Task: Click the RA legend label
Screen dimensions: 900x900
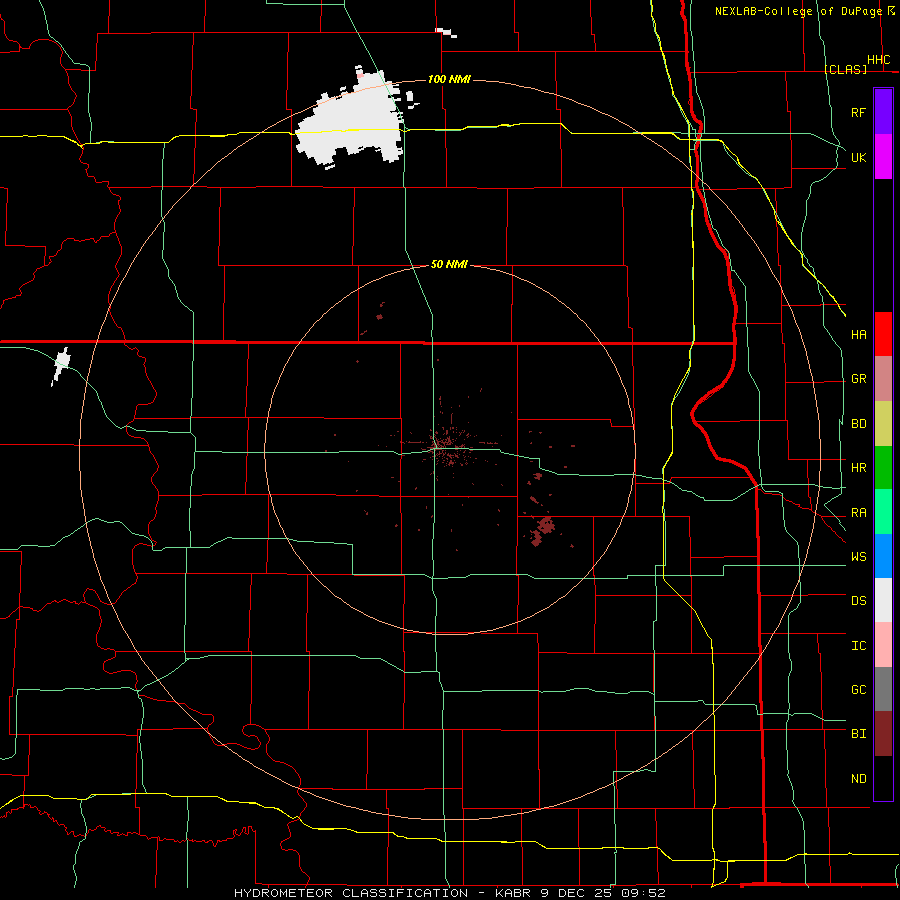Action: [858, 513]
